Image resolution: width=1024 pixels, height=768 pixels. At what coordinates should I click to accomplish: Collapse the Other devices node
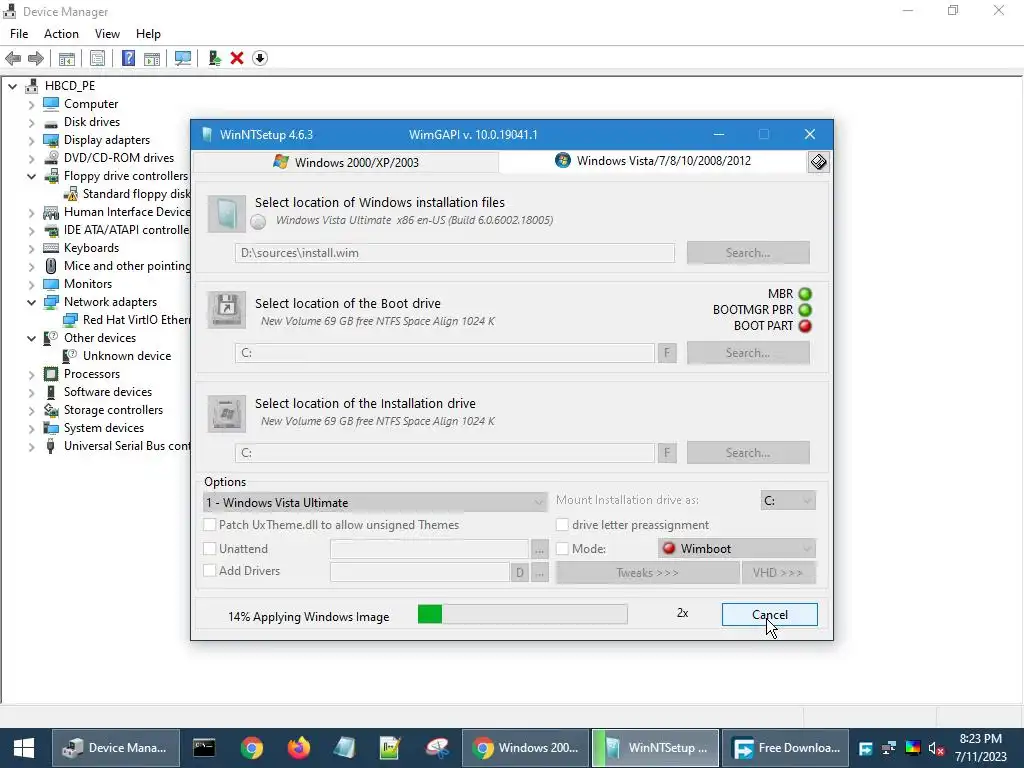[x=31, y=338]
